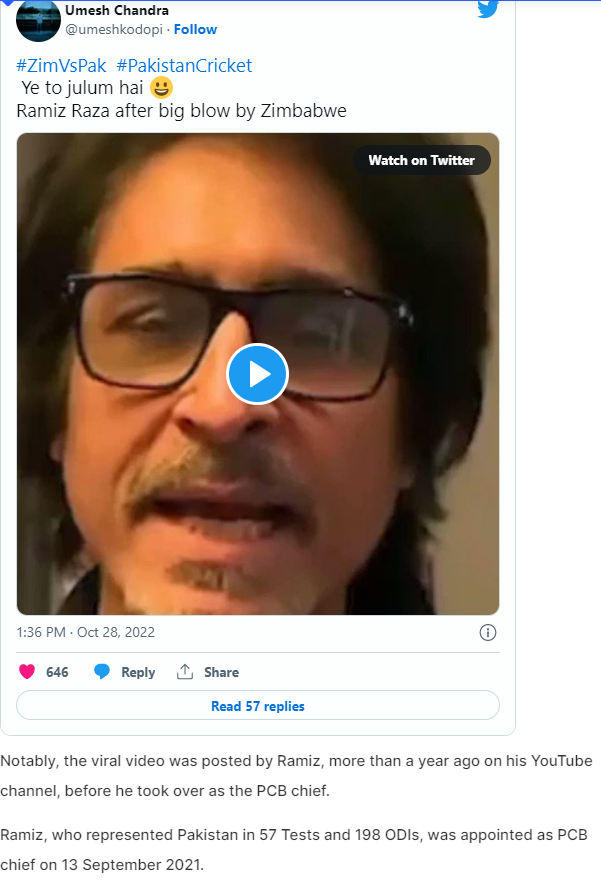This screenshot has height=882, width=601.
Task: Open the #ZimVsPak hashtag
Action: pyautogui.click(x=61, y=66)
